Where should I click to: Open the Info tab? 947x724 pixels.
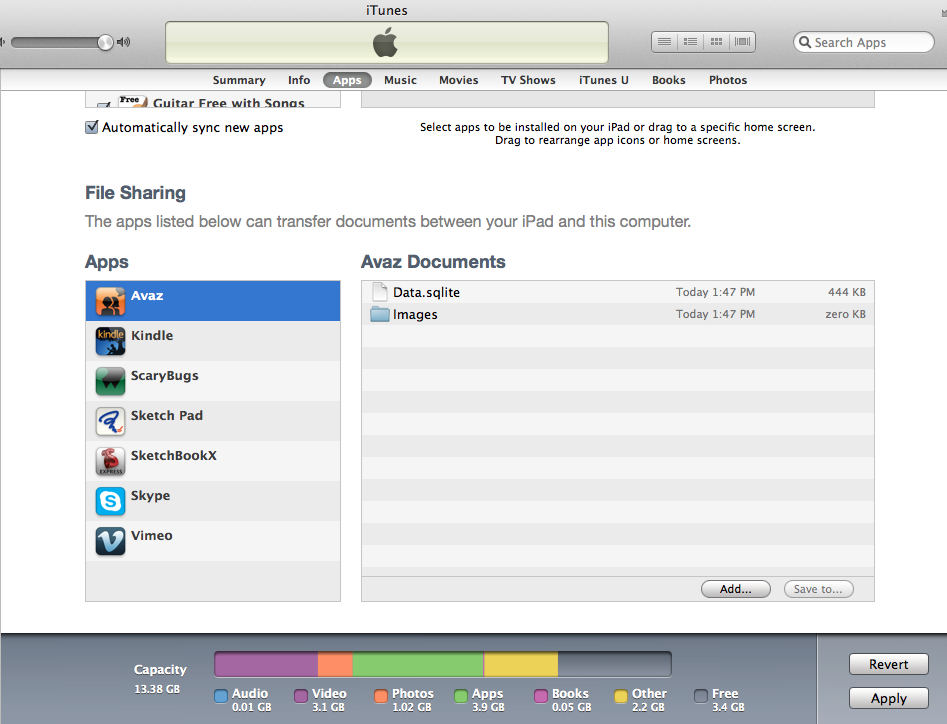point(299,80)
